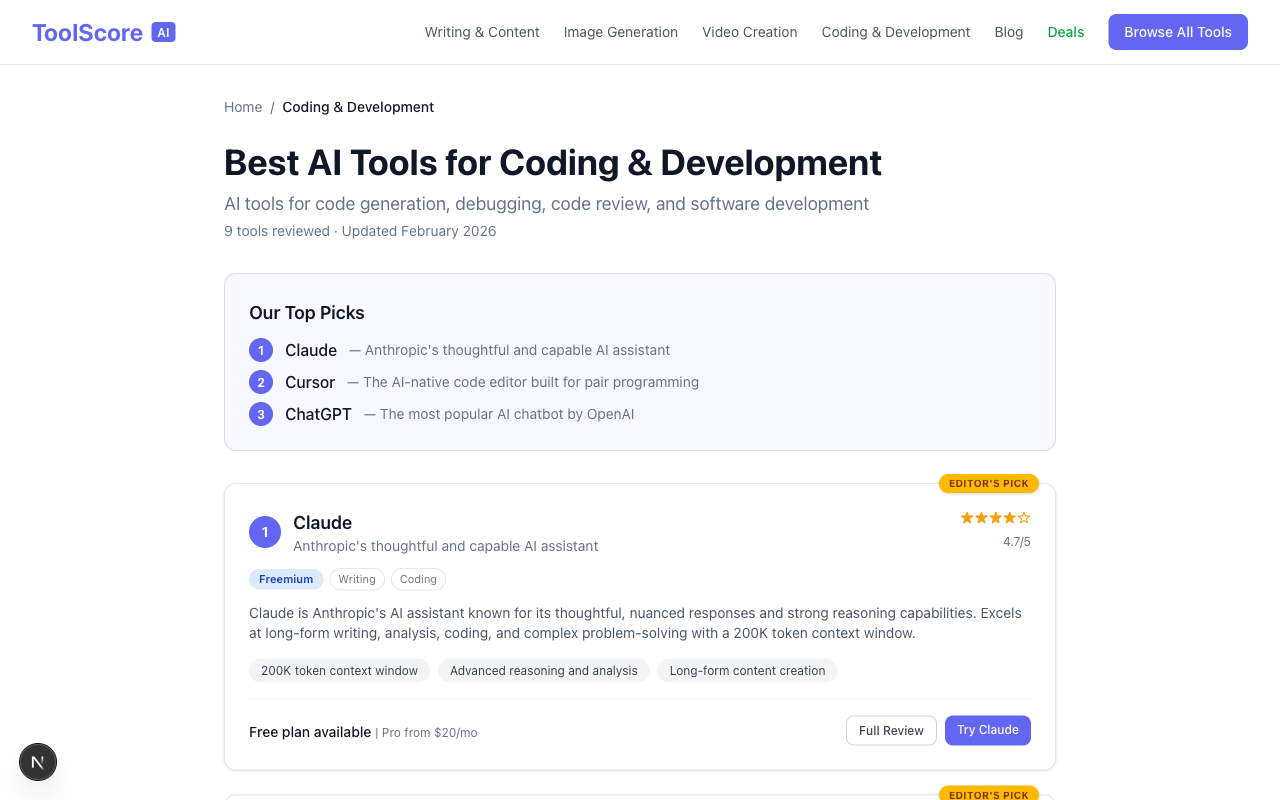This screenshot has height=800, width=1280.
Task: Click the Editor's Pick badge above Claude's rating
Action: click(988, 483)
